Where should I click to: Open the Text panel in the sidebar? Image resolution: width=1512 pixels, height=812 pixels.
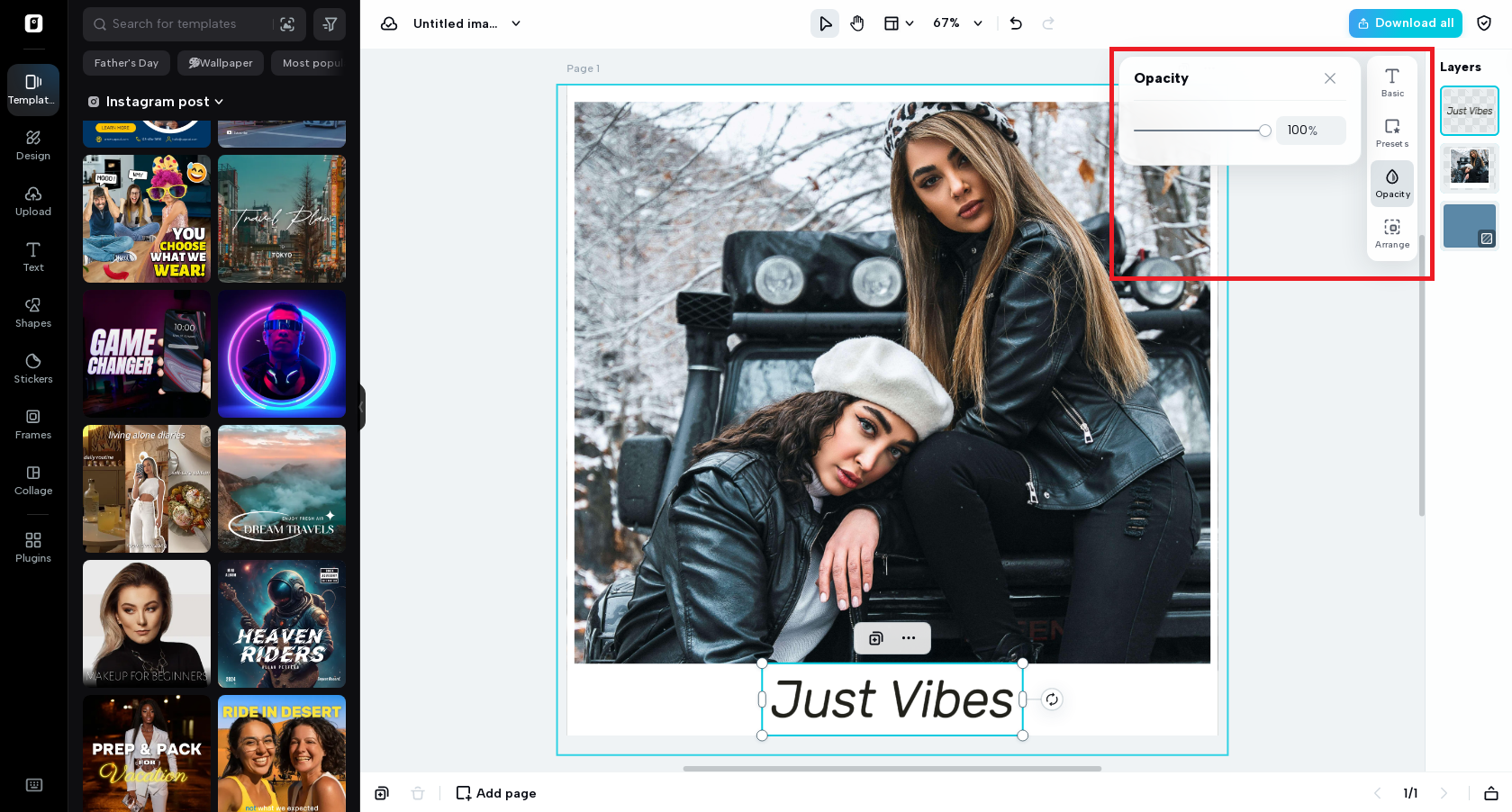pyautogui.click(x=33, y=258)
